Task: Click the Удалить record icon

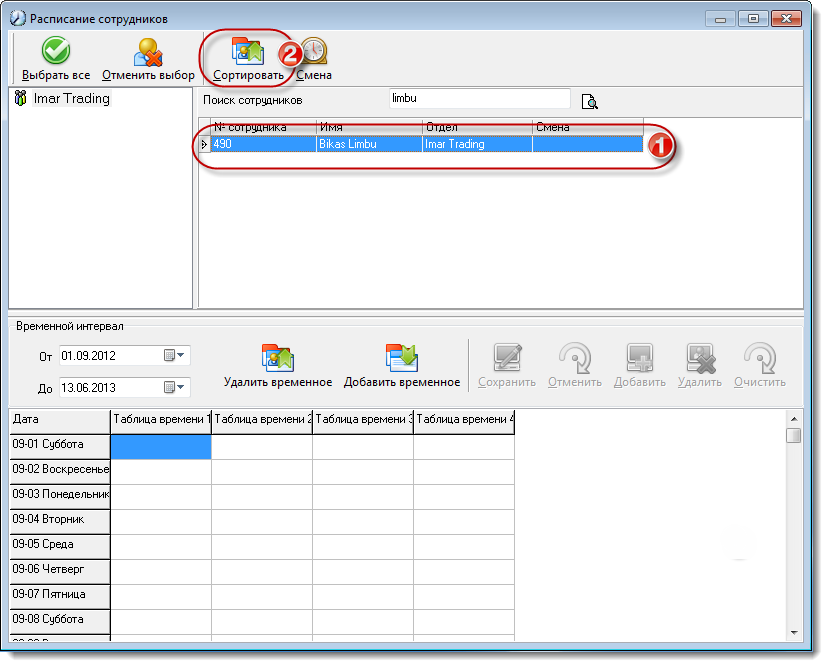Action: coord(700,358)
